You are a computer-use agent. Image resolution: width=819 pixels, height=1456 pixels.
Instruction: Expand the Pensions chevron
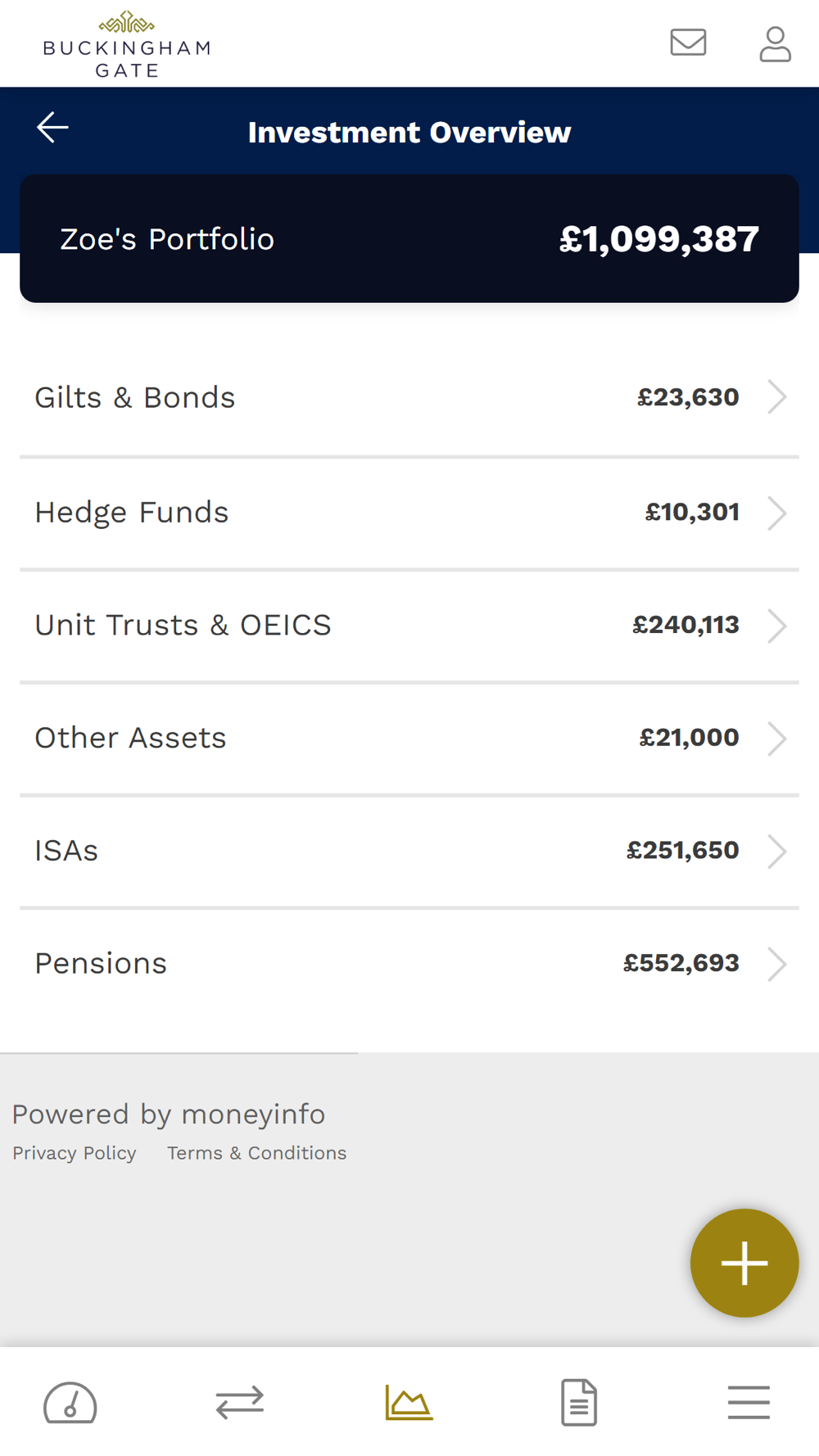pos(777,964)
